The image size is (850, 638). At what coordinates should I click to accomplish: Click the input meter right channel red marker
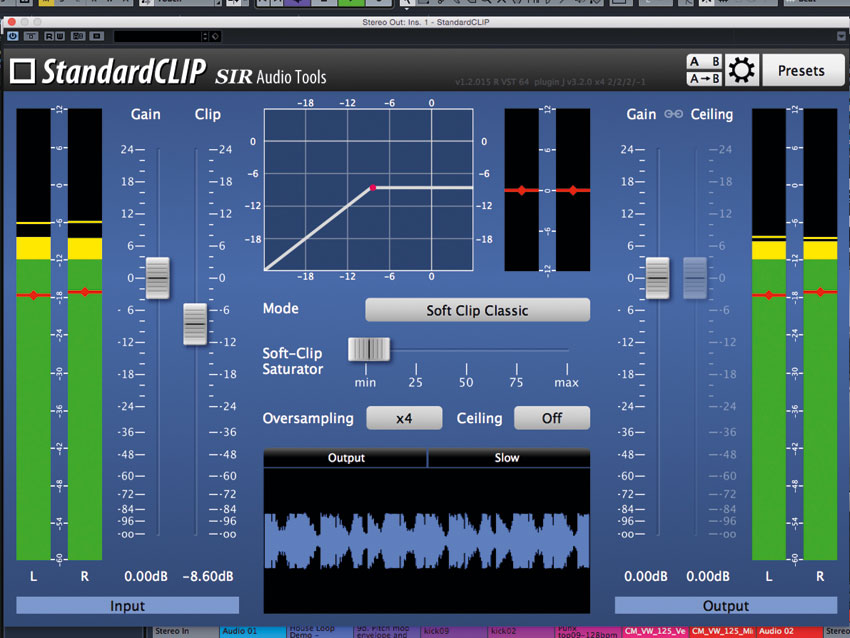pos(85,292)
